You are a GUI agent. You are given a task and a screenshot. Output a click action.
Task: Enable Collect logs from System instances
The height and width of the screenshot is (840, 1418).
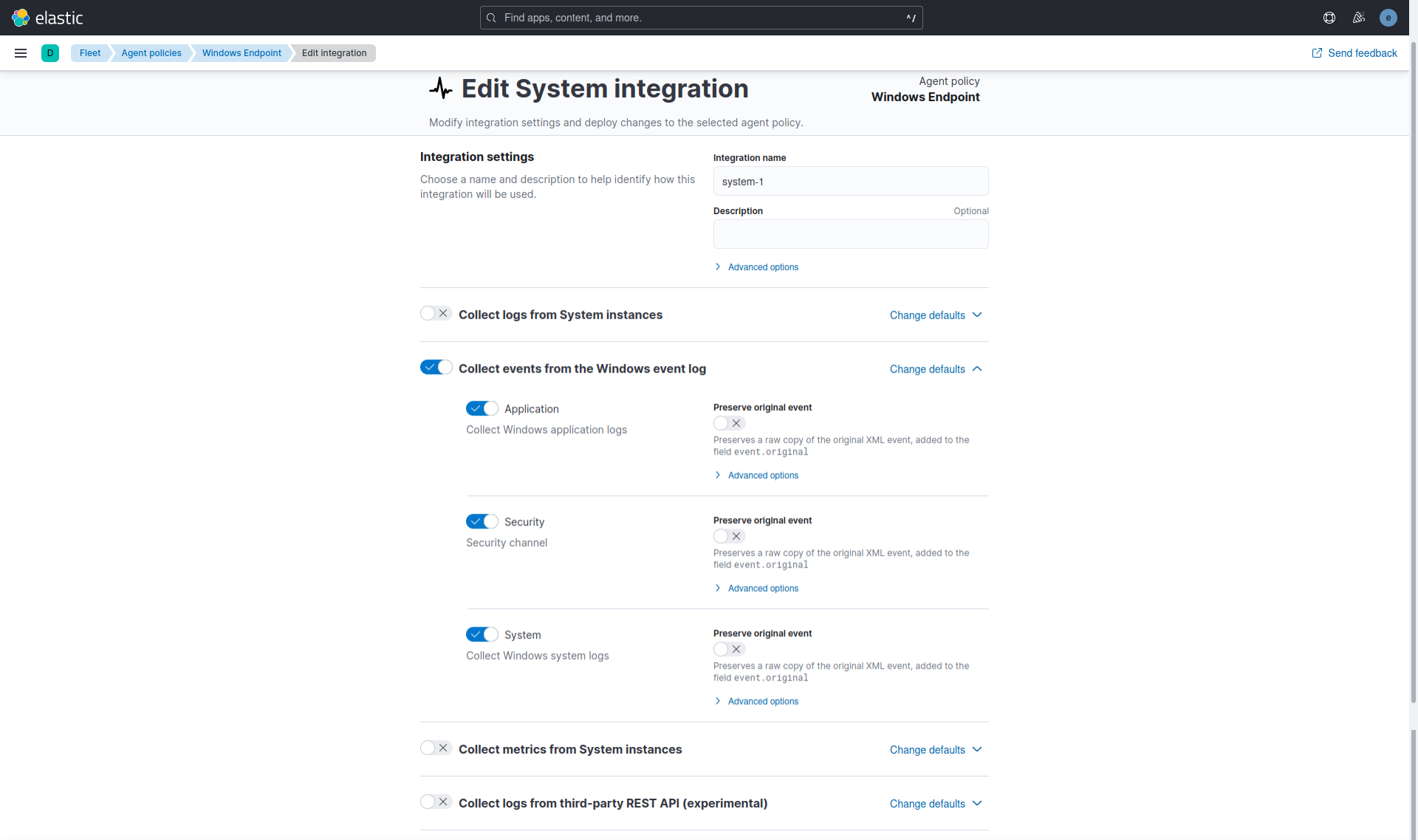click(436, 314)
